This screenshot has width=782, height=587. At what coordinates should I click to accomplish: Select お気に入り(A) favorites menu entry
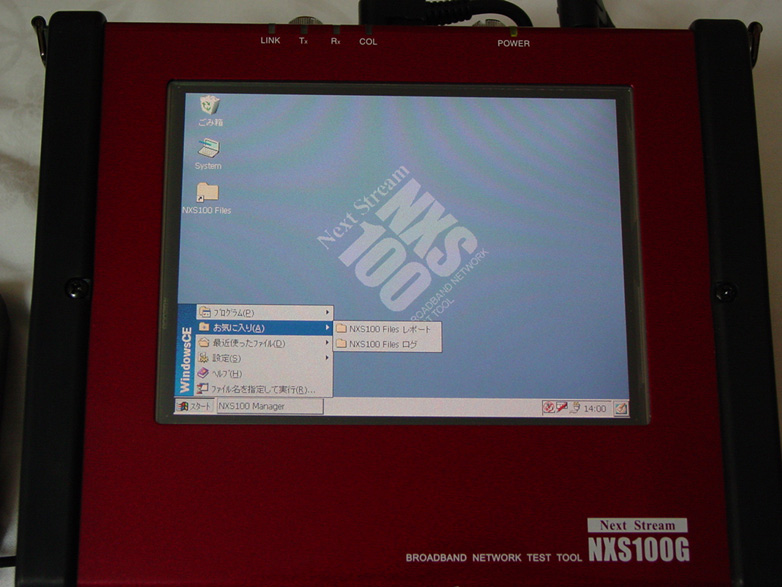[x=264, y=328]
